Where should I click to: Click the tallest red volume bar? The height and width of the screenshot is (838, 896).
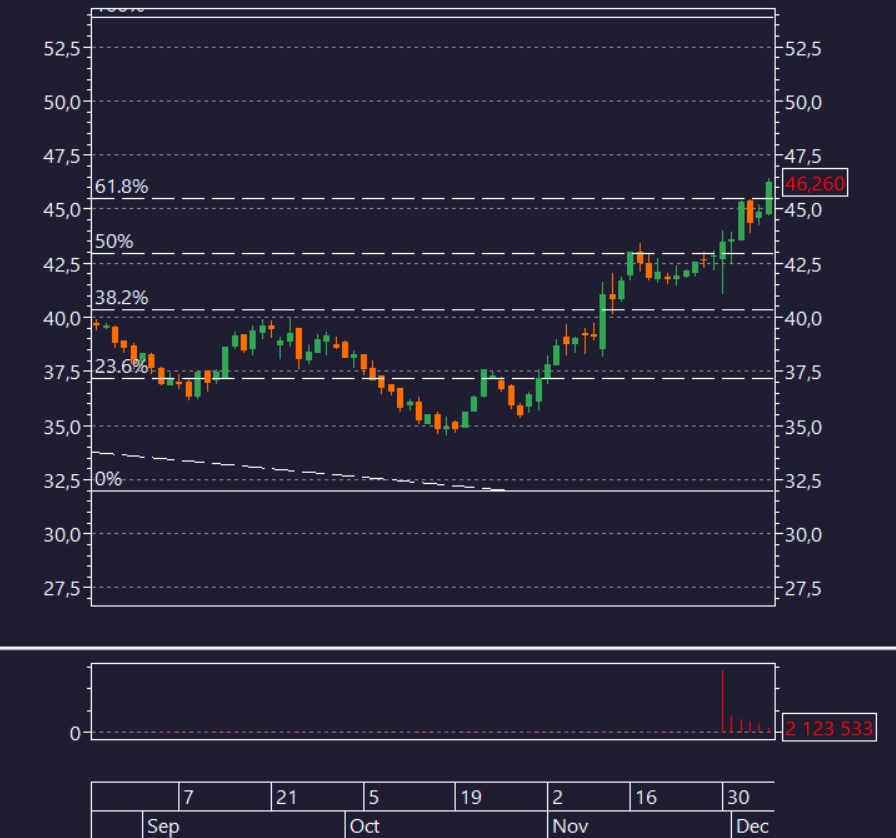coord(722,701)
